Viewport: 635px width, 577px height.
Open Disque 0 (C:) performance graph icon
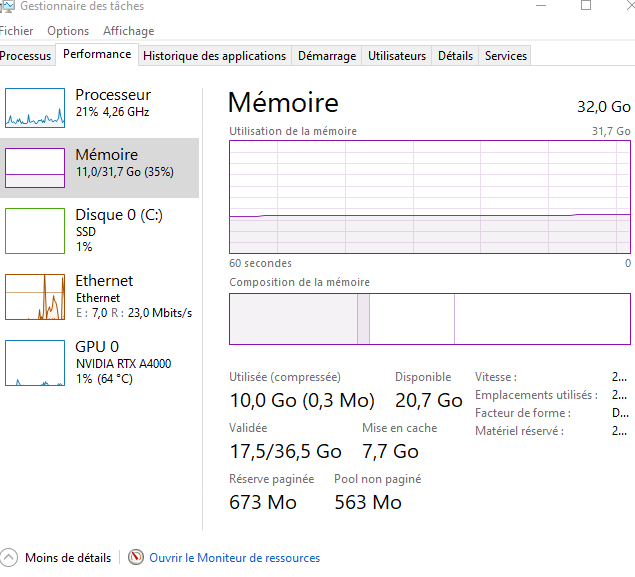(x=35, y=230)
